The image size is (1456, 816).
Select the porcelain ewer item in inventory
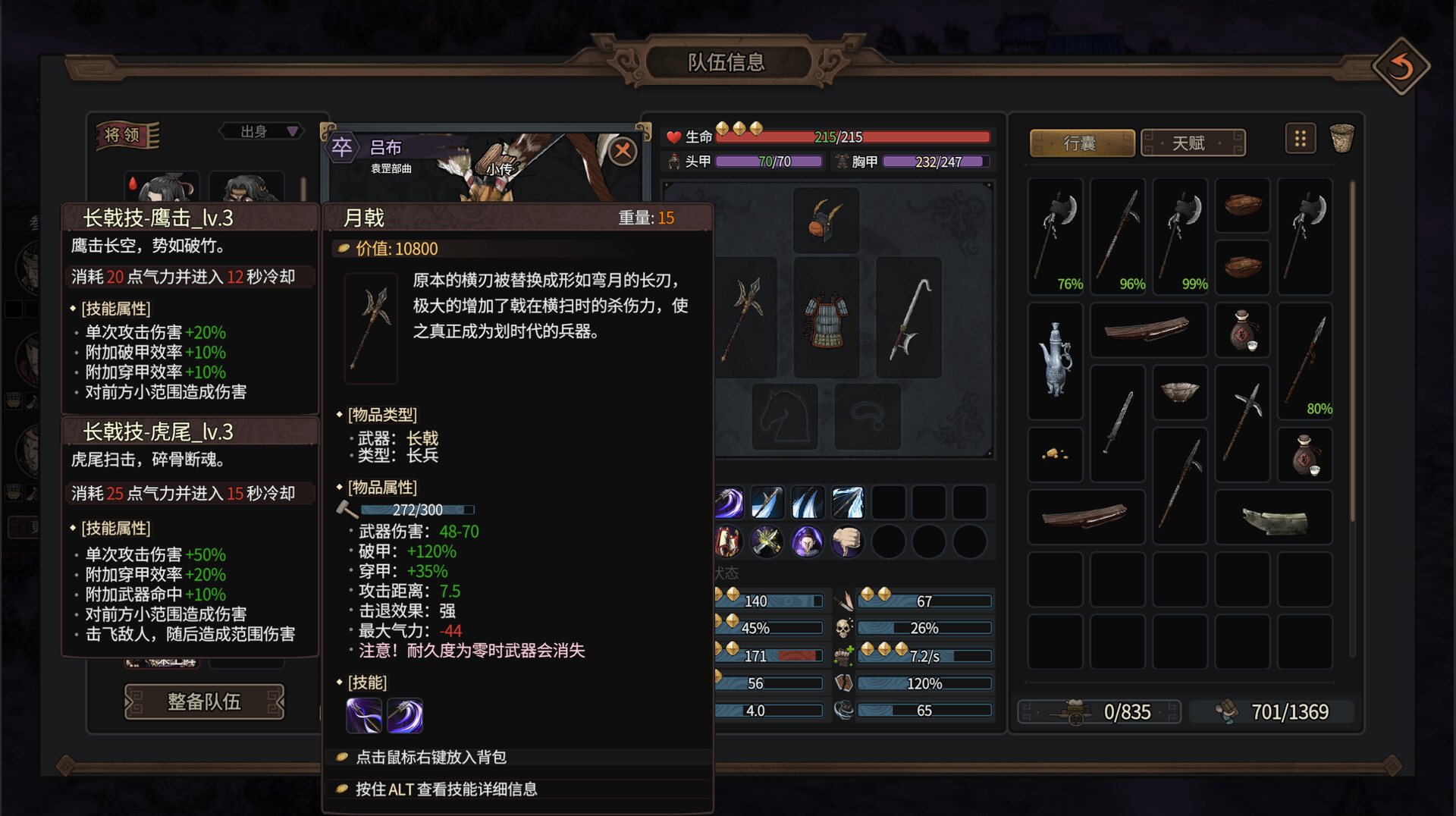pyautogui.click(x=1056, y=360)
